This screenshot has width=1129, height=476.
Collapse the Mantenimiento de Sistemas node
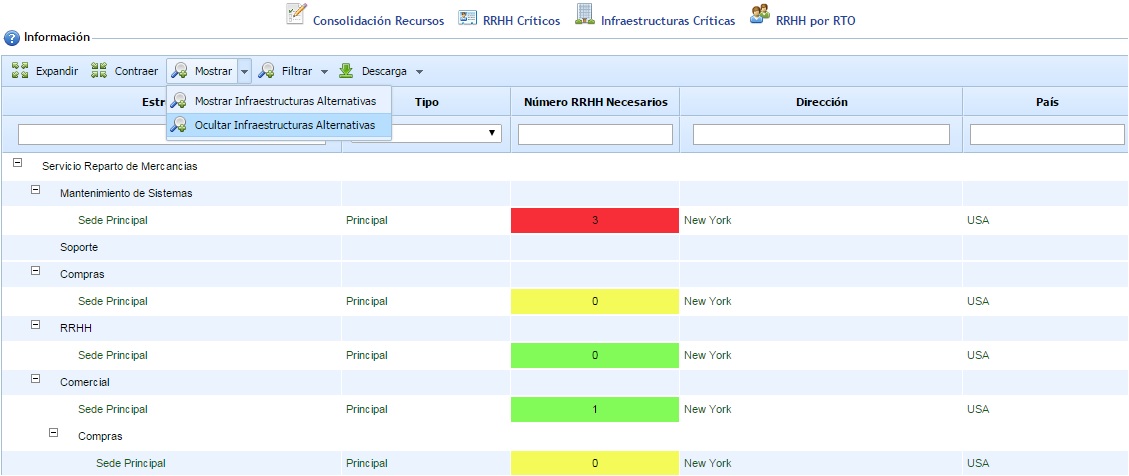coord(36,189)
